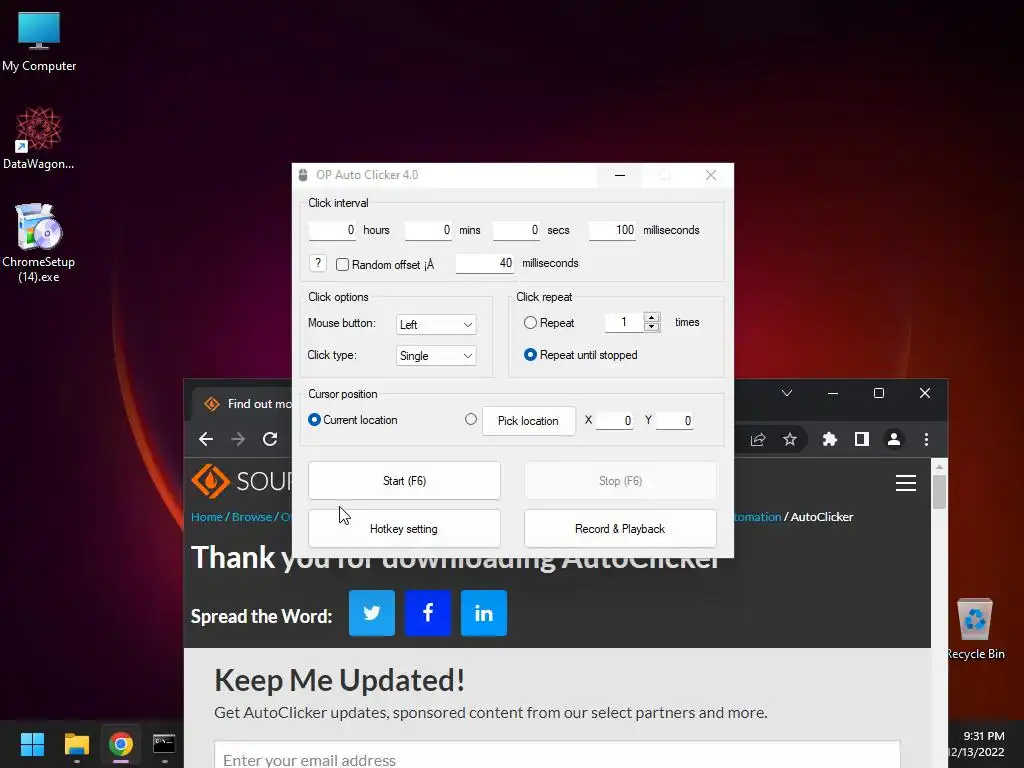The height and width of the screenshot is (768, 1024).
Task: Click the Stop (F6) button
Action: click(x=620, y=481)
